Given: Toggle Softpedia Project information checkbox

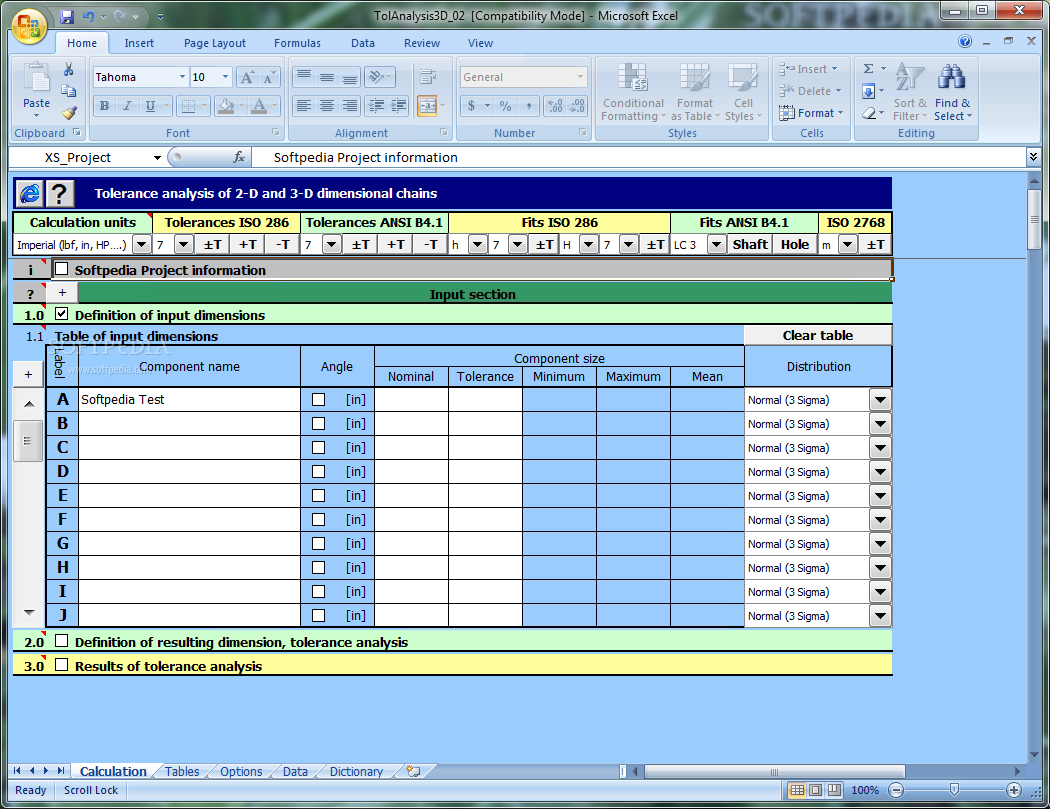Looking at the screenshot, I should point(62,269).
